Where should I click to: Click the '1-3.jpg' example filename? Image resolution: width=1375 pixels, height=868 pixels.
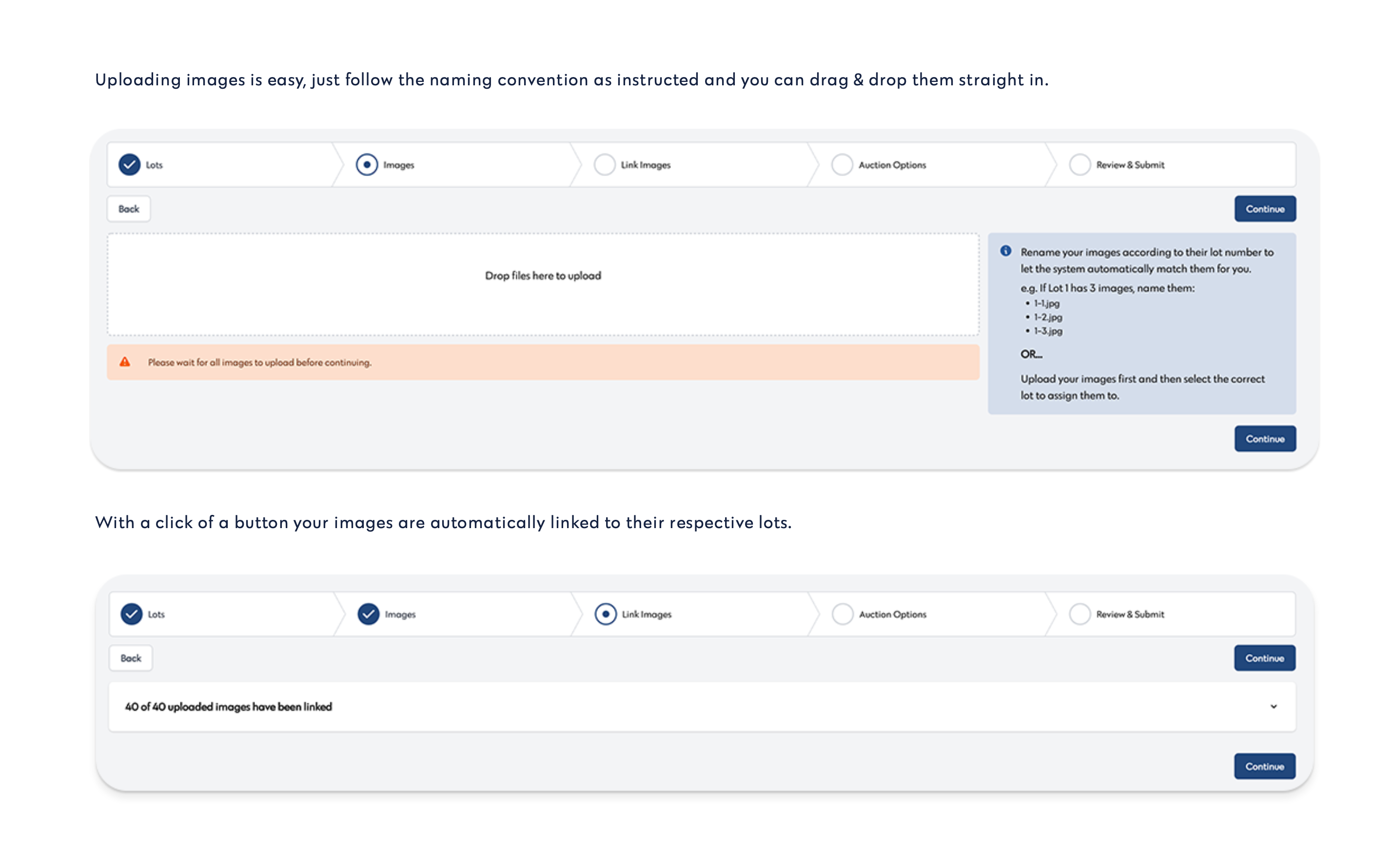(1048, 331)
